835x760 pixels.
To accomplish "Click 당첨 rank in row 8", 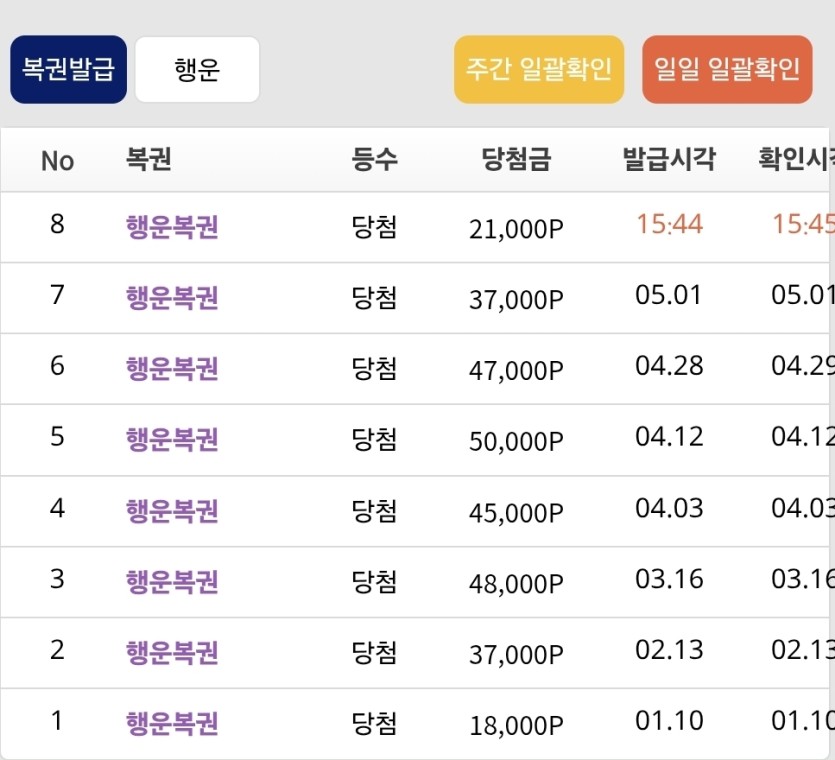I will point(374,227).
